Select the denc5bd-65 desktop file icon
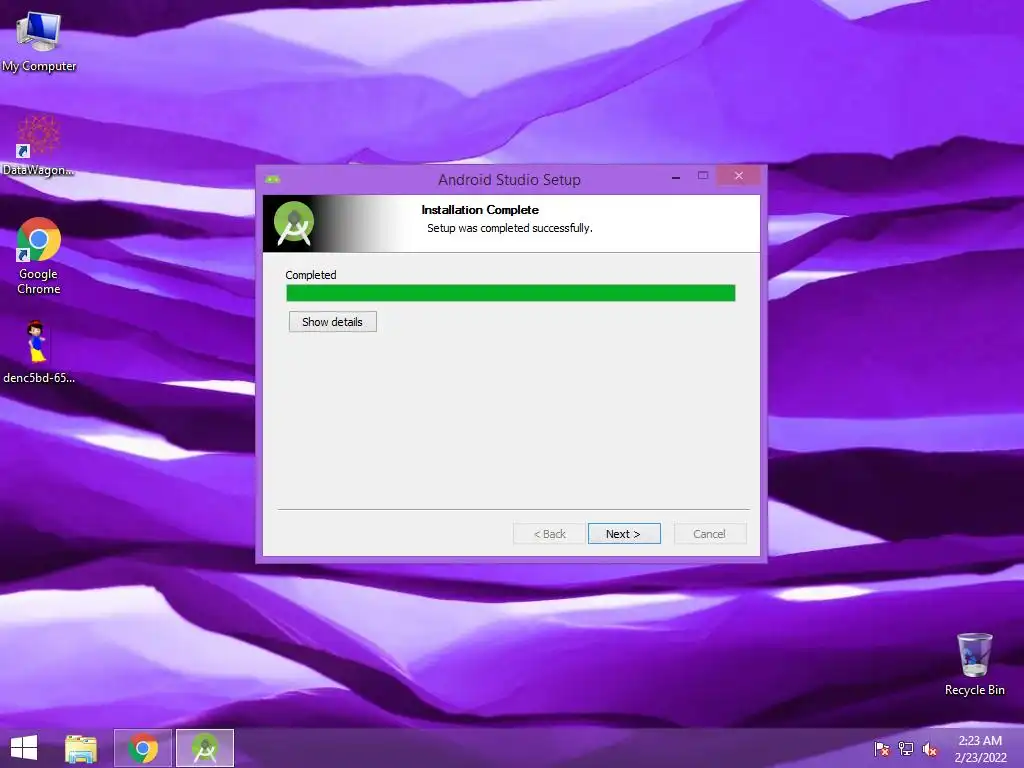Screen dimensions: 1024x768 pyautogui.click(x=38, y=351)
